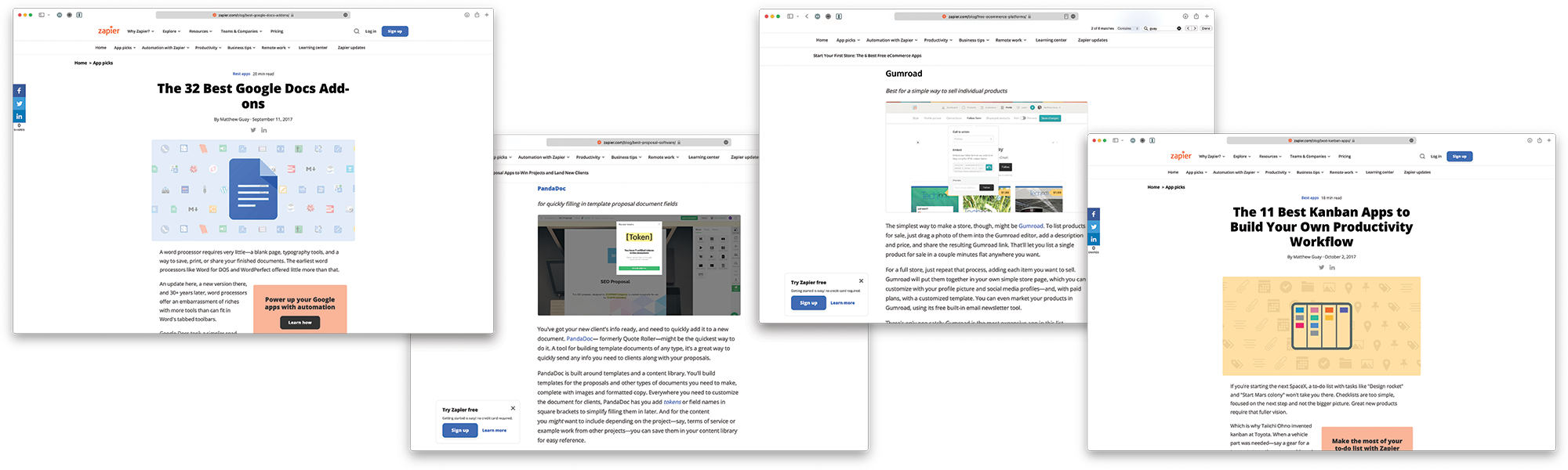Clear the find-on-page search field
Screen dimensions: 1568x470
pos(1179,28)
